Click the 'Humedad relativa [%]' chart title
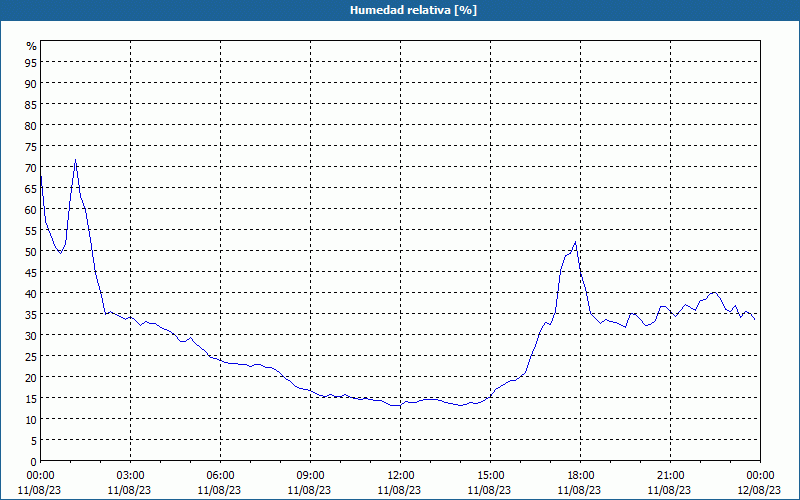The image size is (800, 500). click(413, 10)
